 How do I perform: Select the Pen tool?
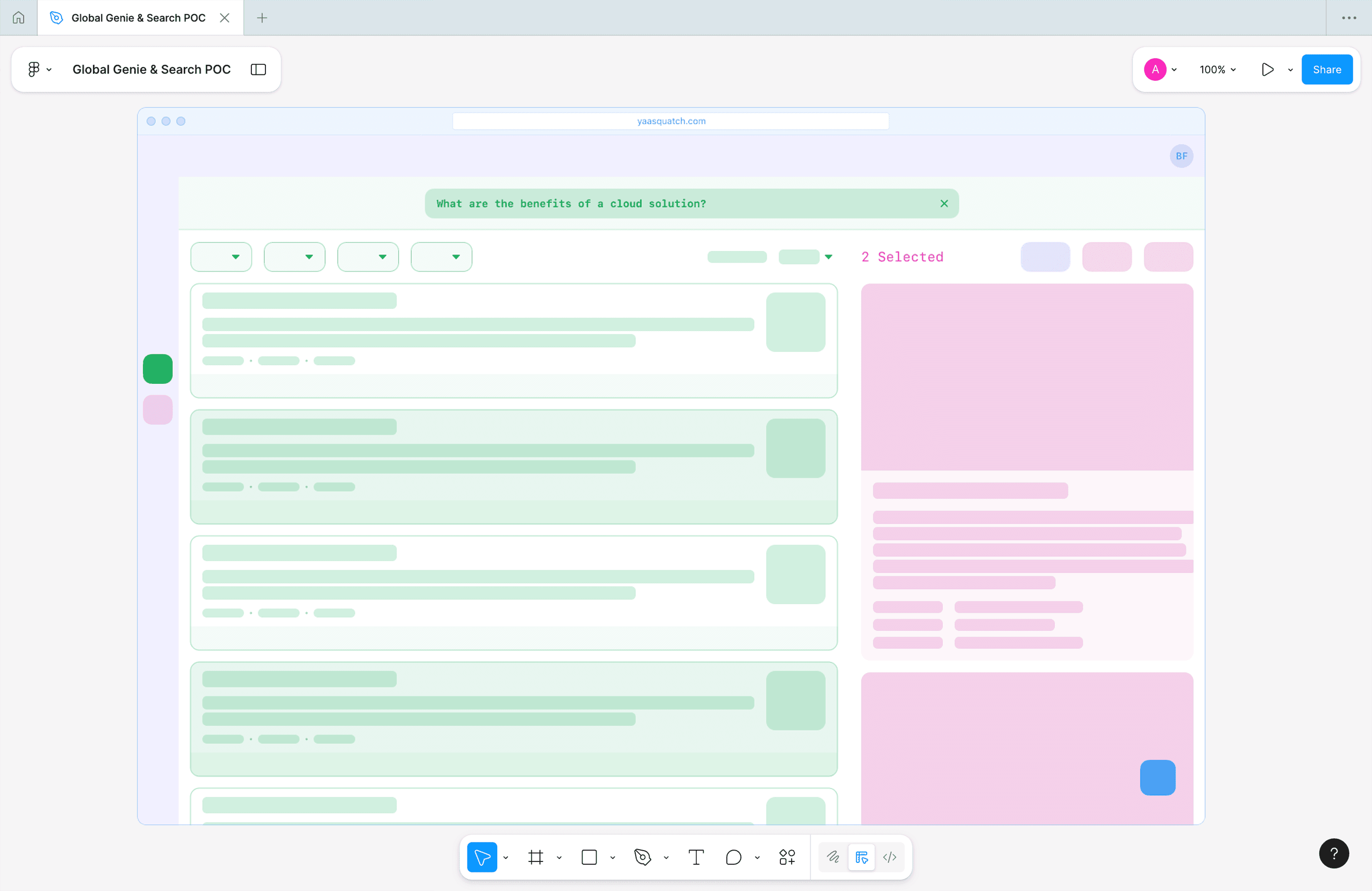(x=642, y=857)
